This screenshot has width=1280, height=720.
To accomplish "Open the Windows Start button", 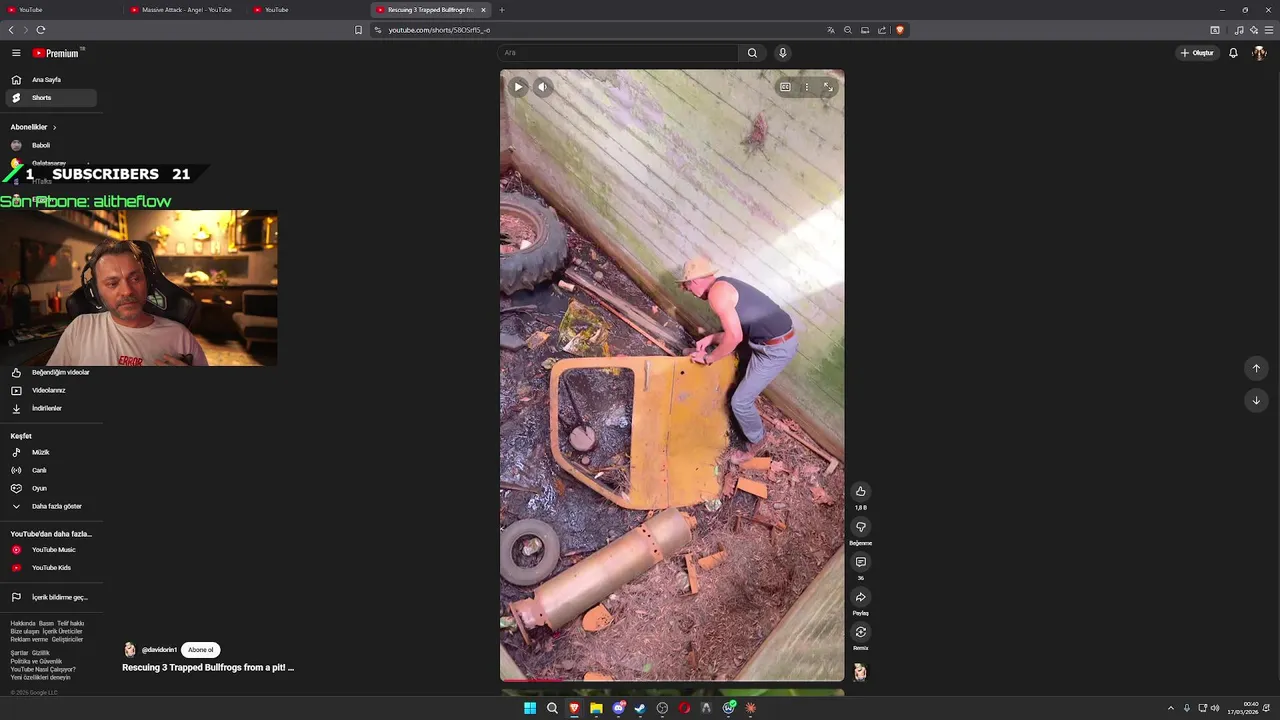I will (x=530, y=708).
